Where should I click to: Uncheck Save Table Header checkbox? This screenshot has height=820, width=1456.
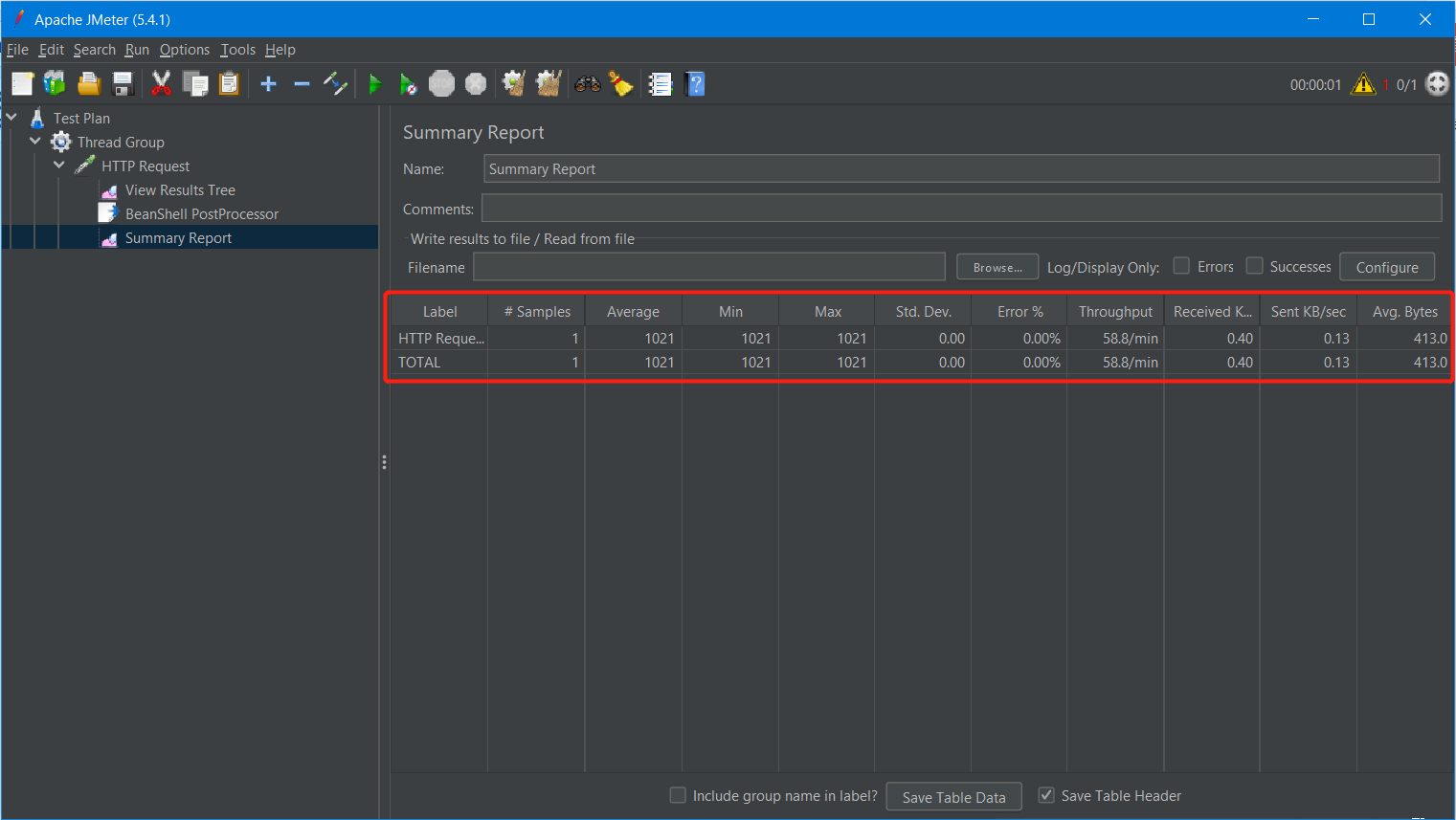[1046, 795]
